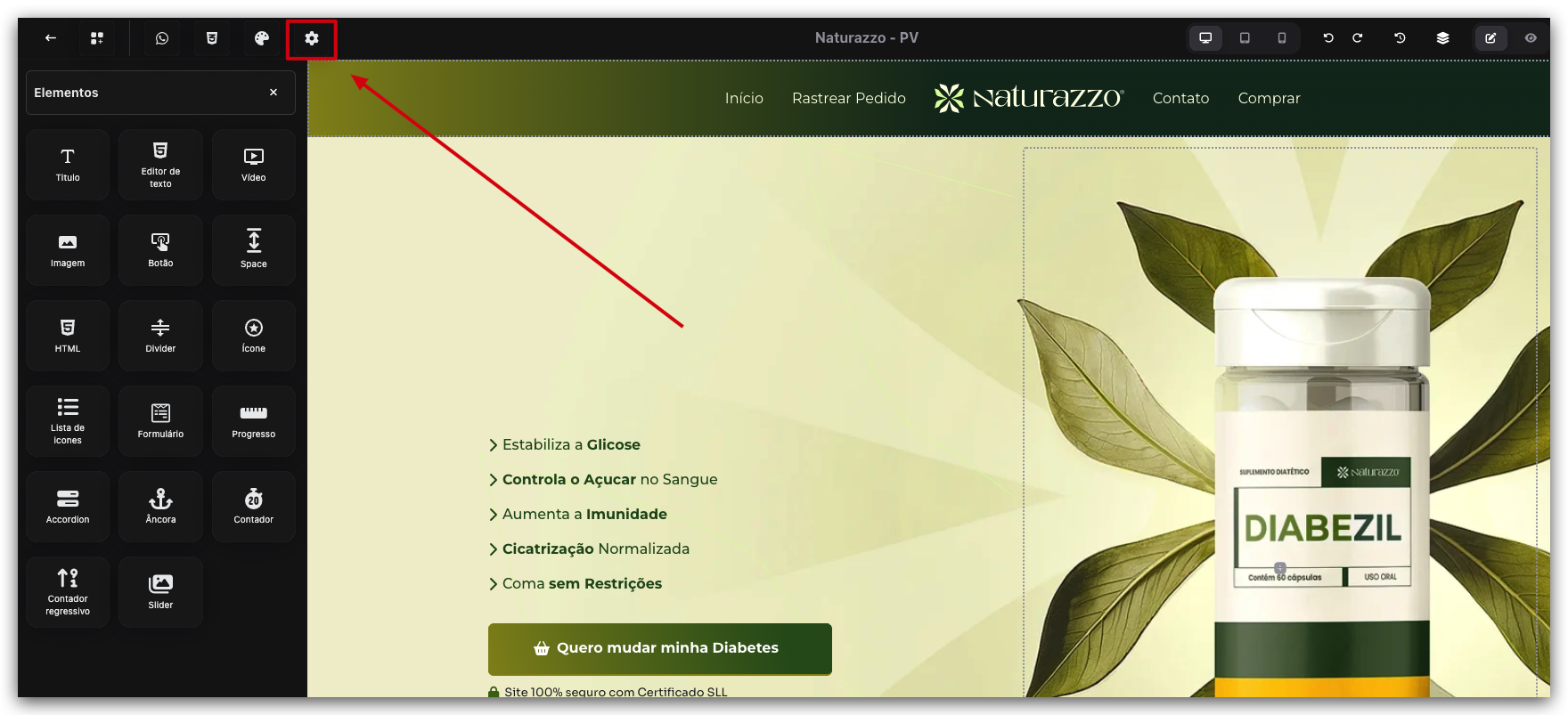The image size is (1568, 715).
Task: Undo the last change
Action: pyautogui.click(x=1328, y=38)
